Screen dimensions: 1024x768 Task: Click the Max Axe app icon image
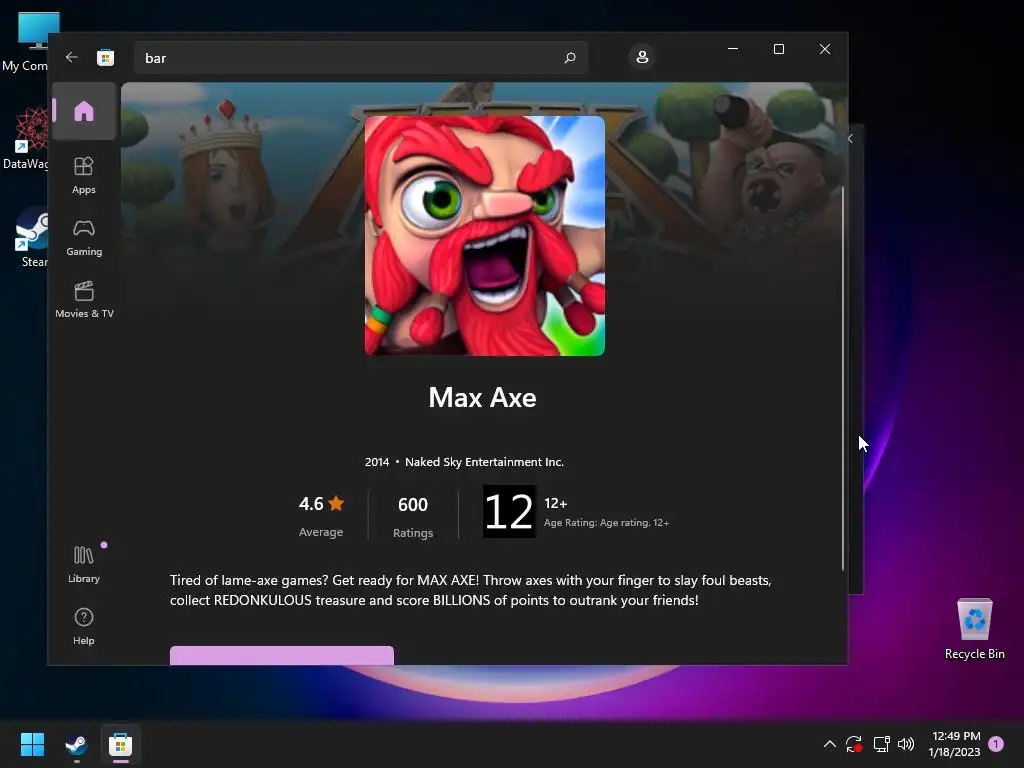coord(485,236)
